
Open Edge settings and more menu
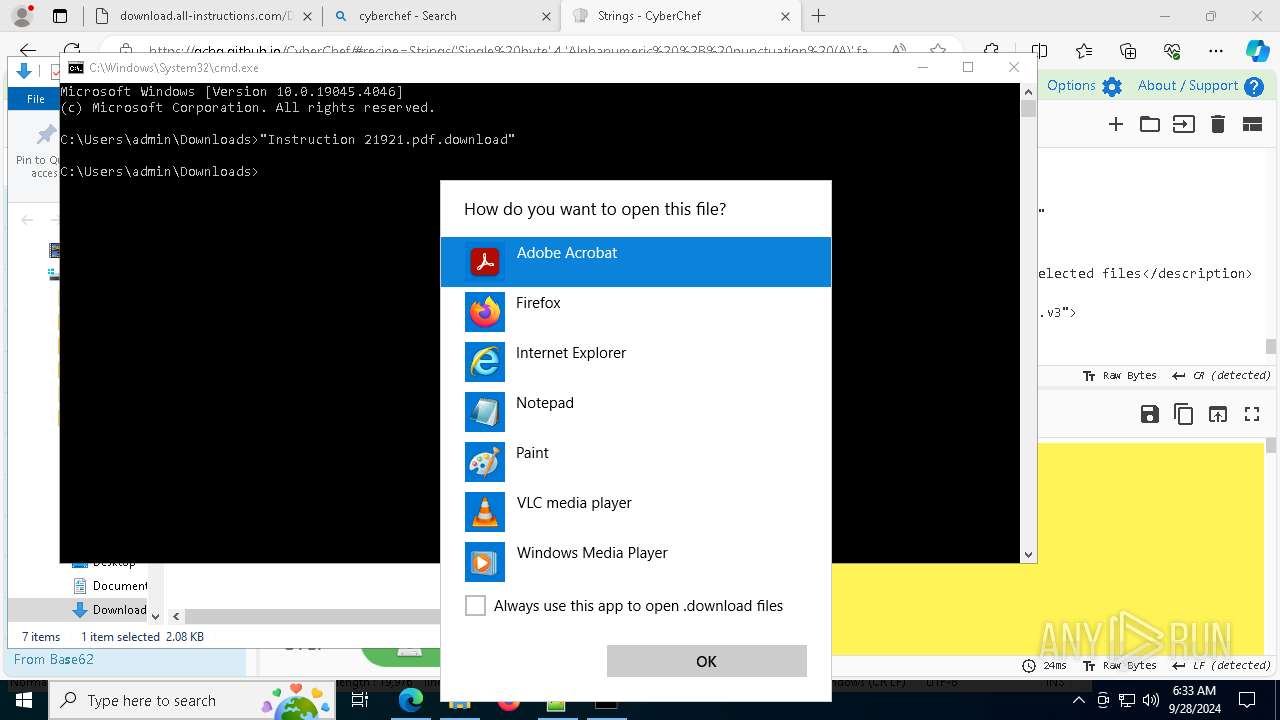point(1216,51)
